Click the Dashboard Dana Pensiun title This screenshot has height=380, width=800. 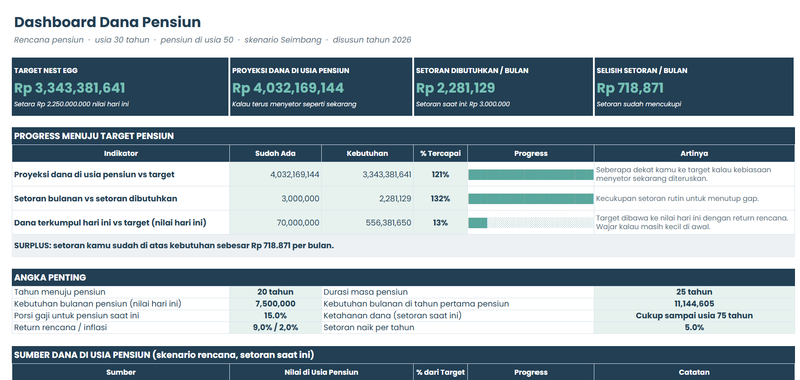click(107, 22)
